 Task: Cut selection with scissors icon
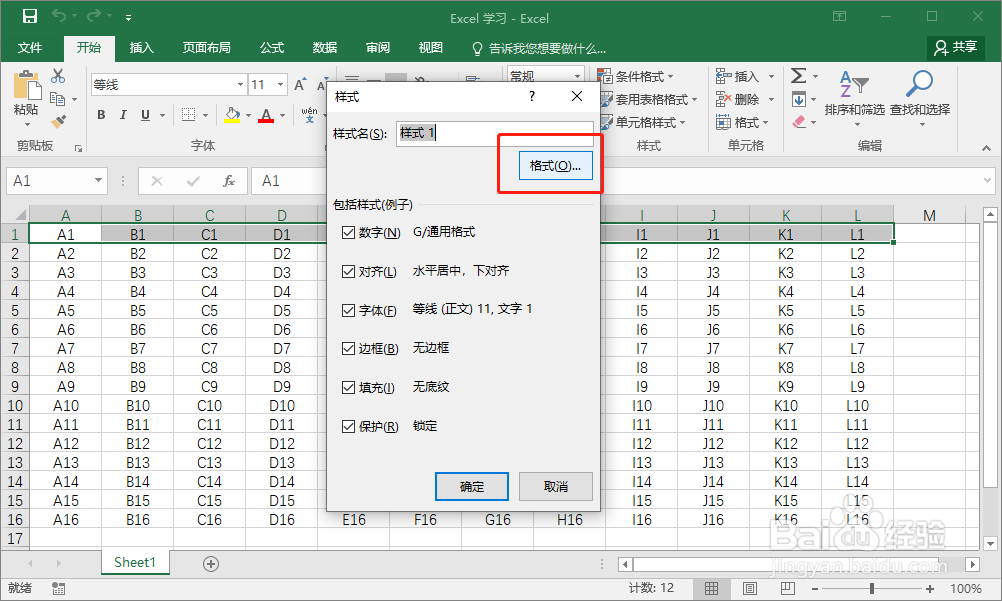coord(58,76)
